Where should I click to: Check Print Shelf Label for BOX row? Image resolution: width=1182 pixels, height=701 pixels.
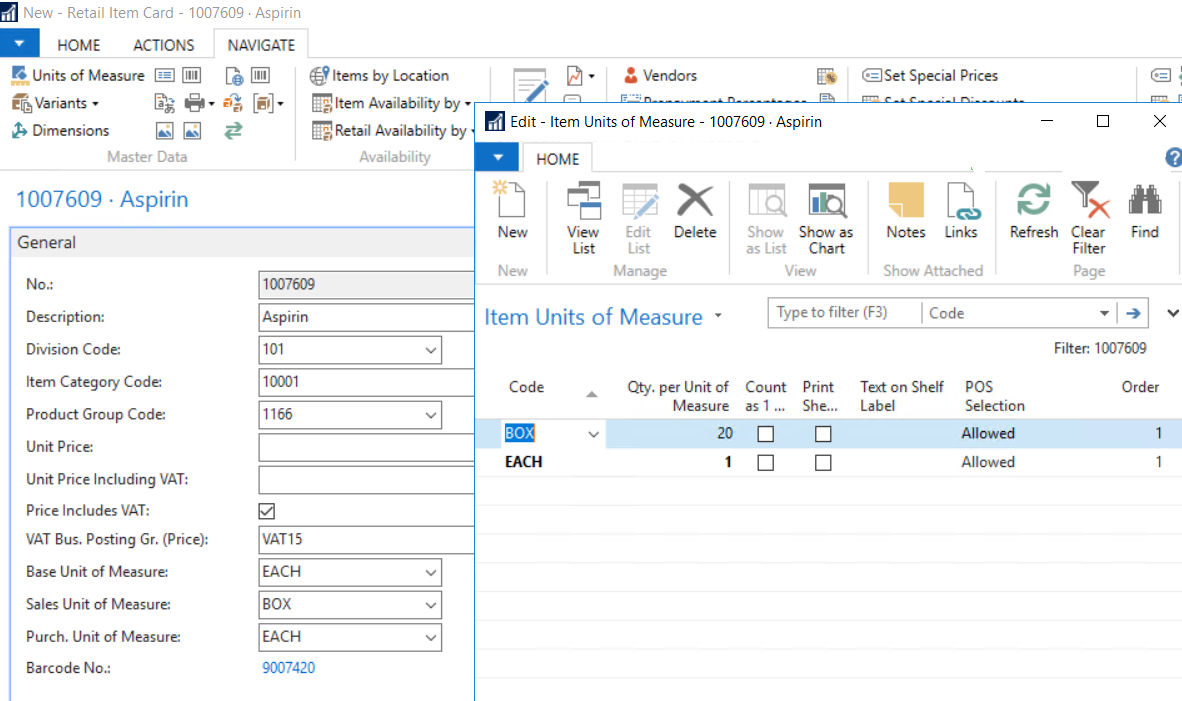coord(823,434)
